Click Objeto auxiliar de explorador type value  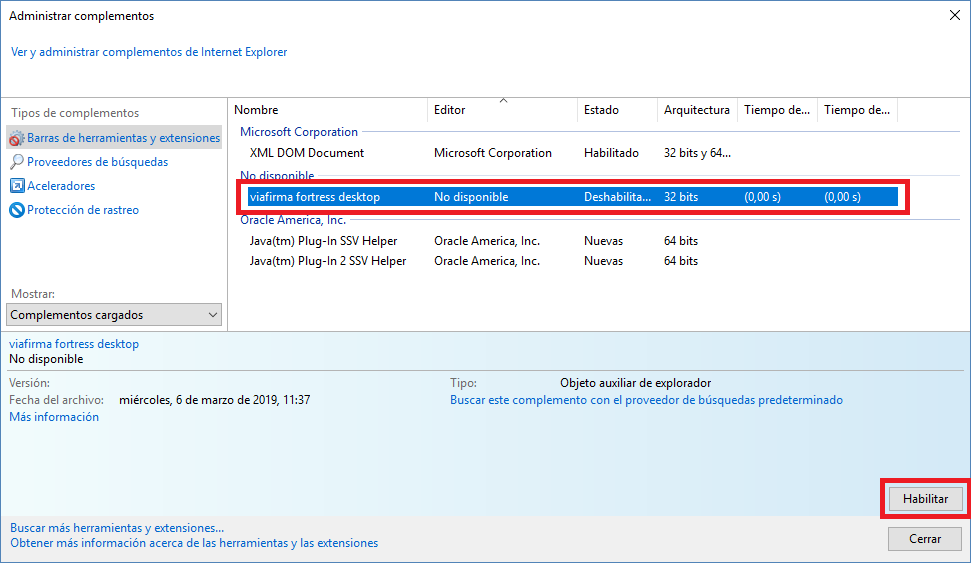(x=635, y=383)
